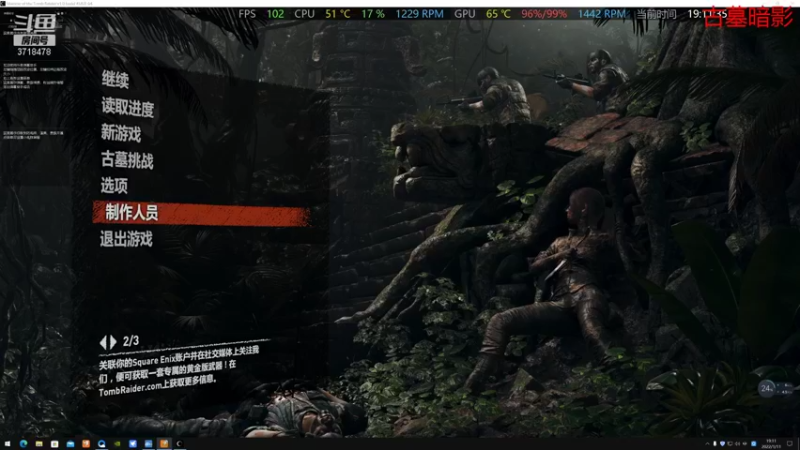Viewport: 800px width, 450px height.
Task: Select the highlighted 制作人员 credits entry
Action: pyautogui.click(x=201, y=213)
